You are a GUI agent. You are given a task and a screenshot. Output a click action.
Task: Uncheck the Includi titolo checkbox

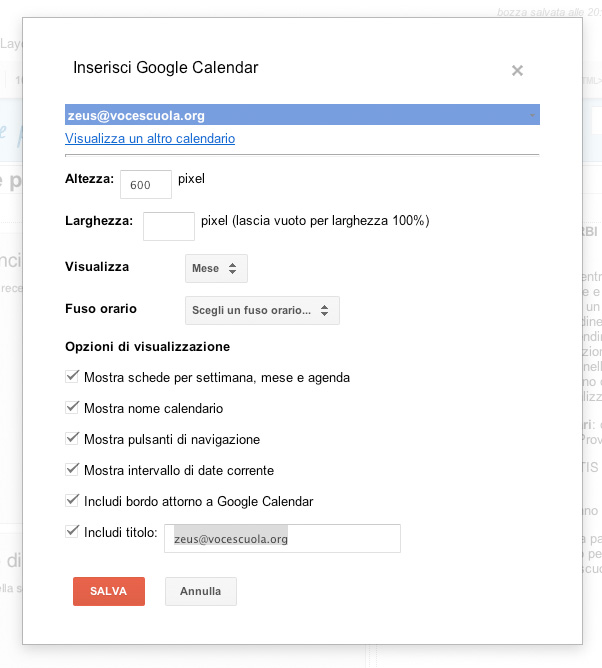point(72,532)
